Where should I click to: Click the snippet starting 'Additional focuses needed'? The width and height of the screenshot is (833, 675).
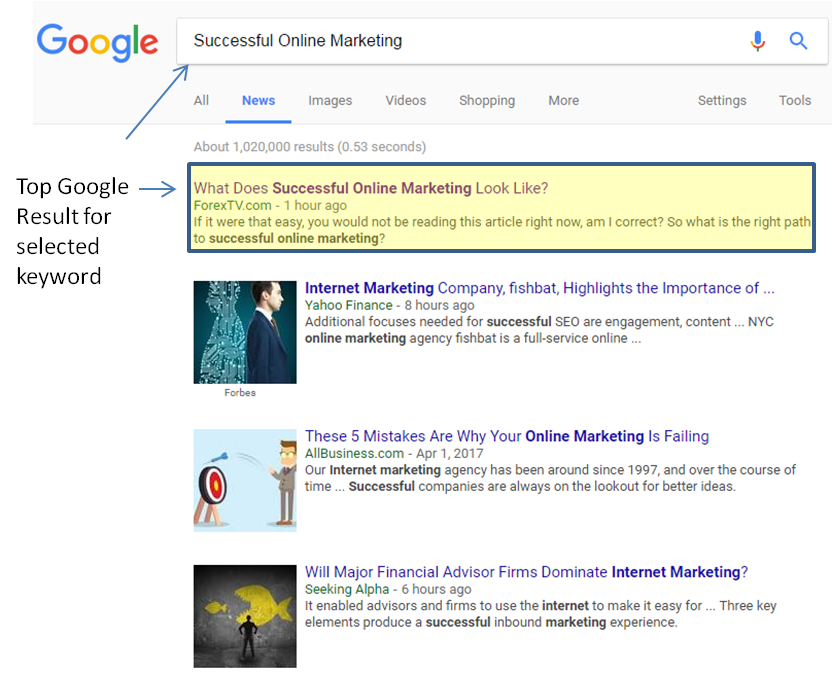click(539, 330)
